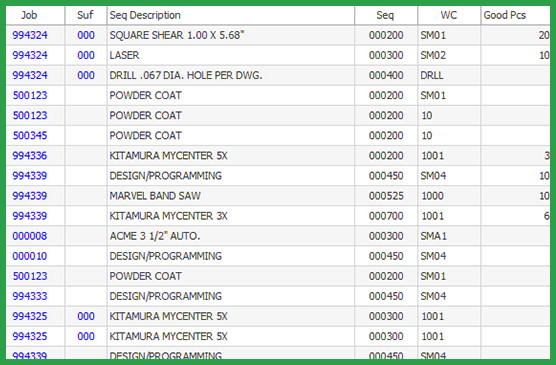This screenshot has height=365, width=556.
Task: Click the Seq Description column header
Action: click(x=230, y=15)
